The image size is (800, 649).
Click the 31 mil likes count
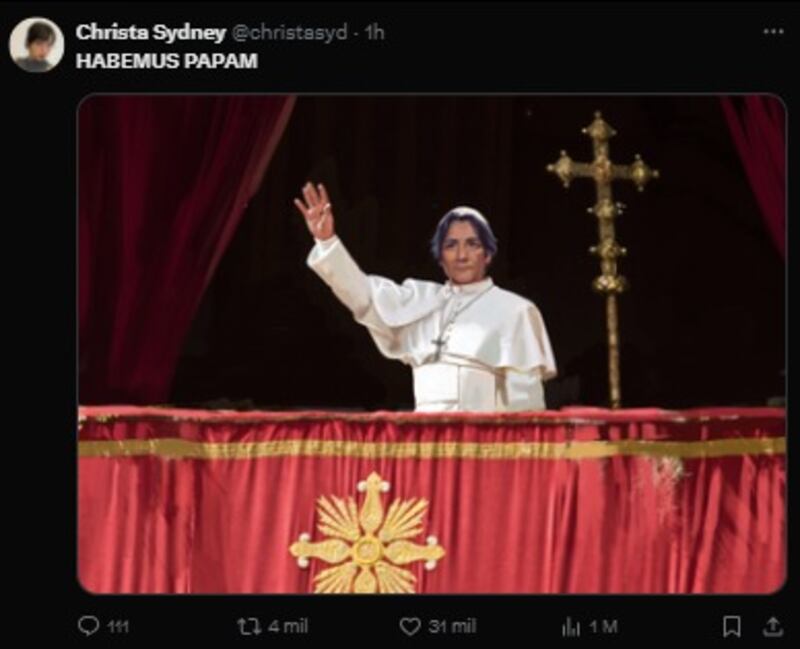coord(451,627)
